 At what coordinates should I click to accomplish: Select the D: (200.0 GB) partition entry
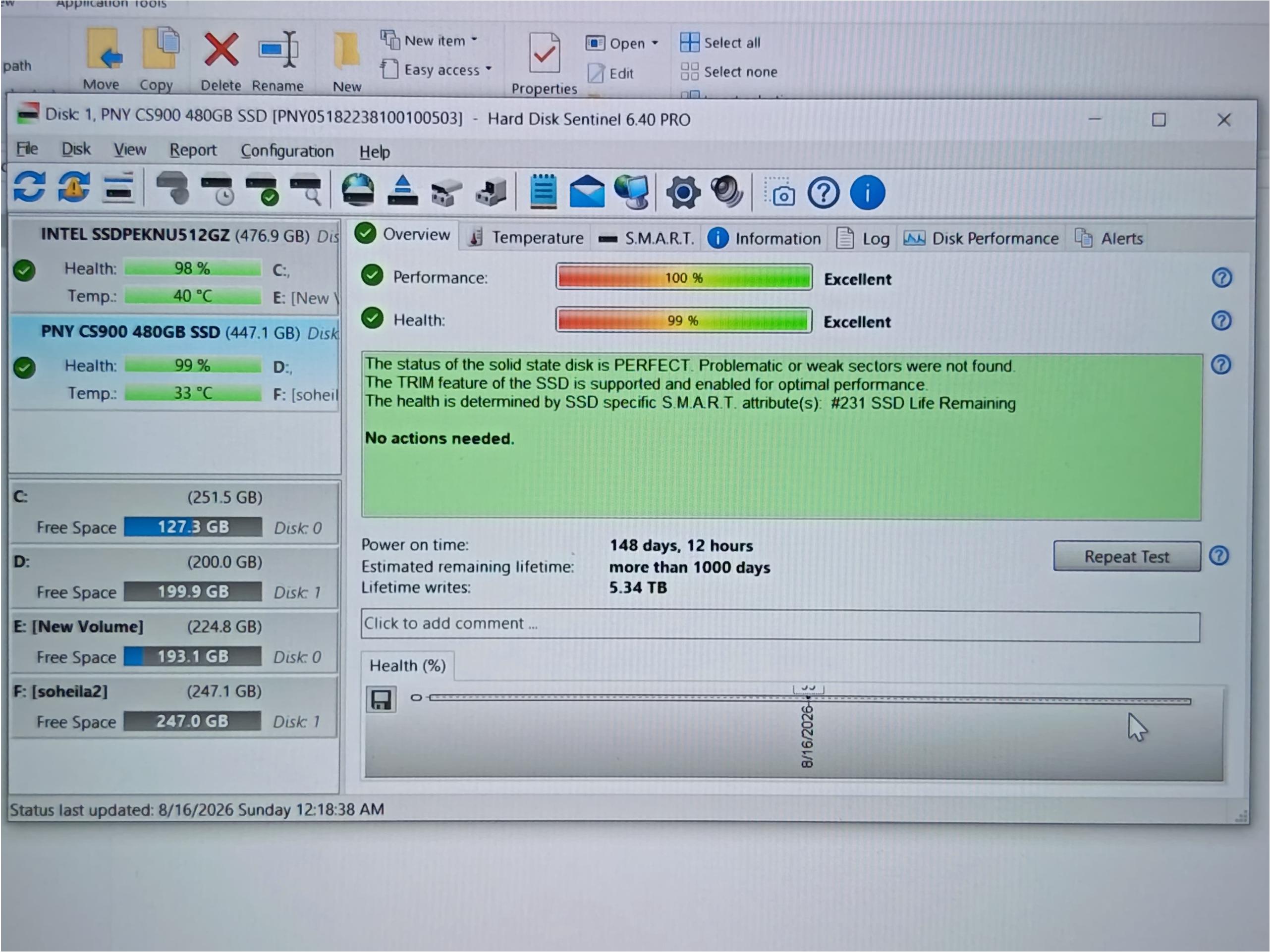(174, 577)
